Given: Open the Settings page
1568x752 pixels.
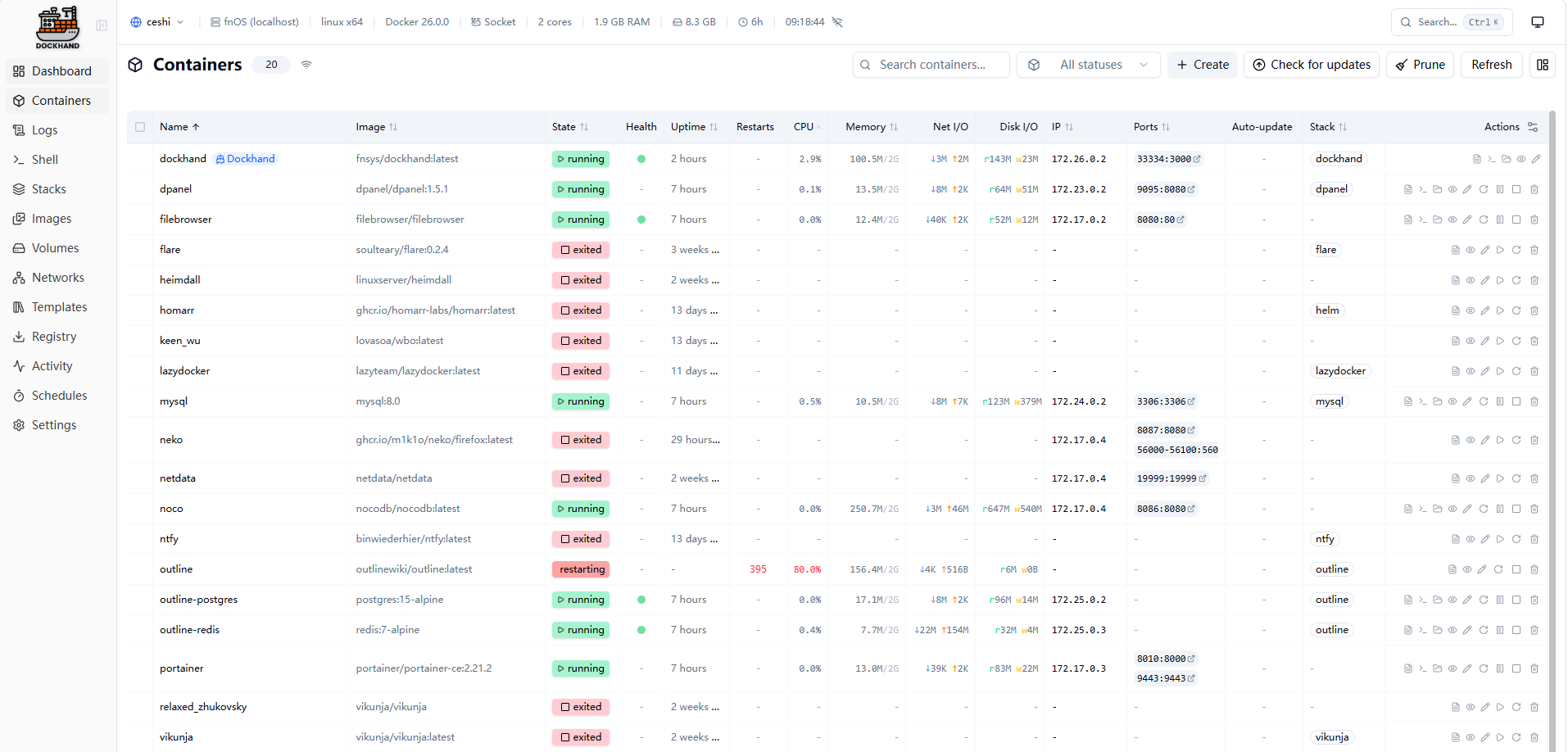Looking at the screenshot, I should pyautogui.click(x=57, y=425).
